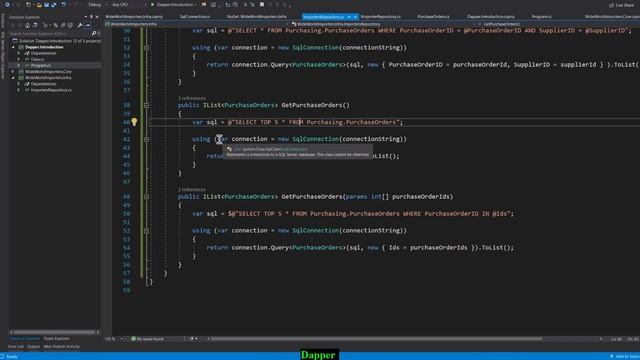The height and width of the screenshot is (360, 640).
Task: Open the Web Publish Activity tab
Action: click(62, 347)
